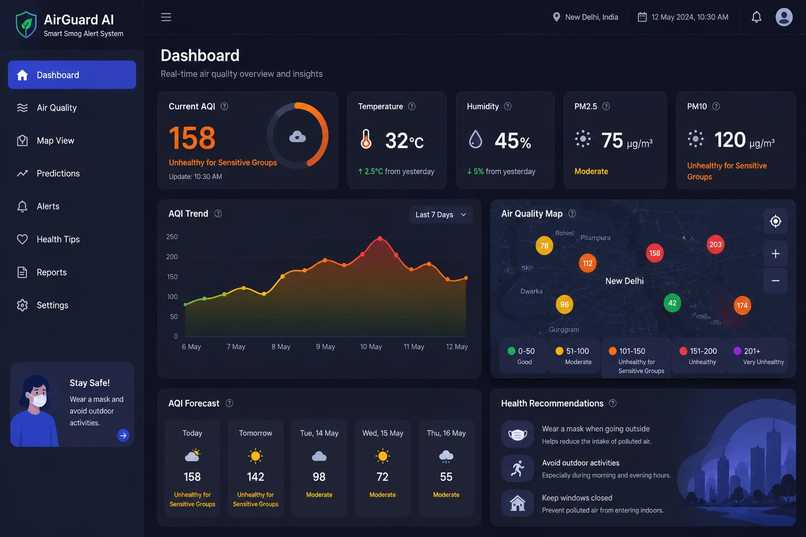Zoom in the map with plus button
Viewport: 806px width, 537px height.
pos(775,254)
